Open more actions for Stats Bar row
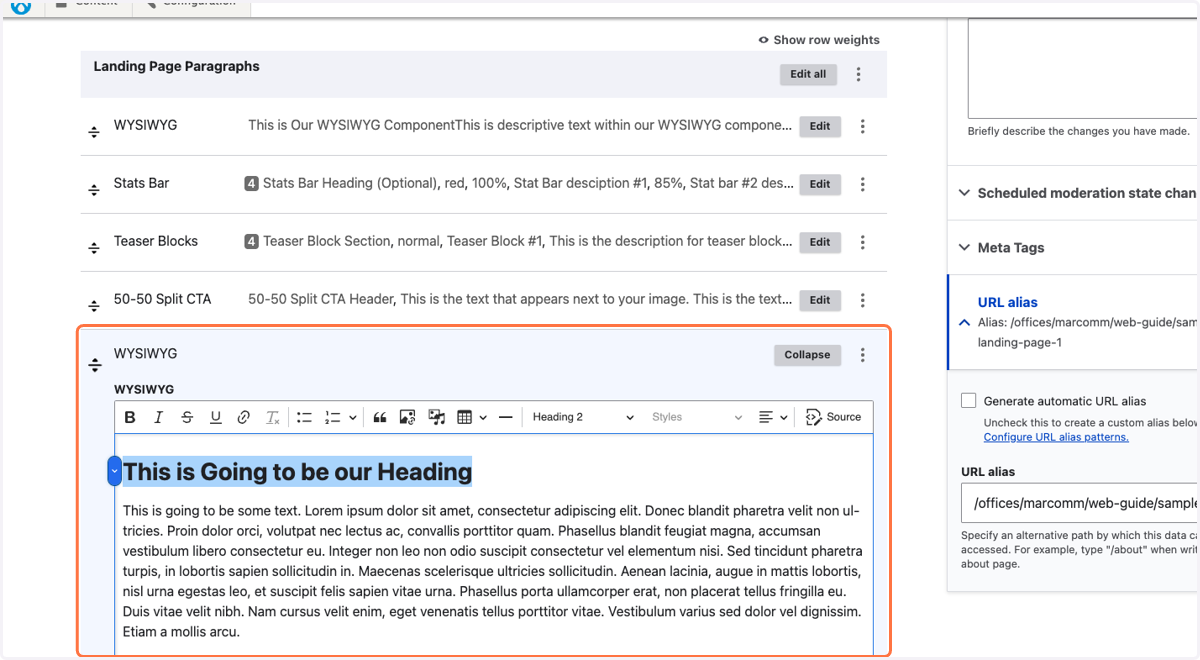 click(x=863, y=185)
